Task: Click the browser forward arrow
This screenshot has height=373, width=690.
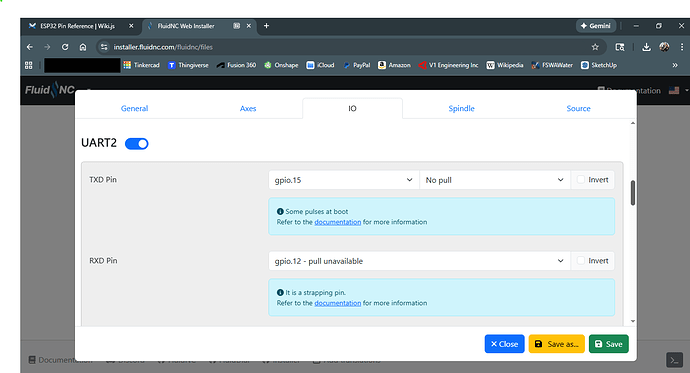Action: click(x=47, y=47)
